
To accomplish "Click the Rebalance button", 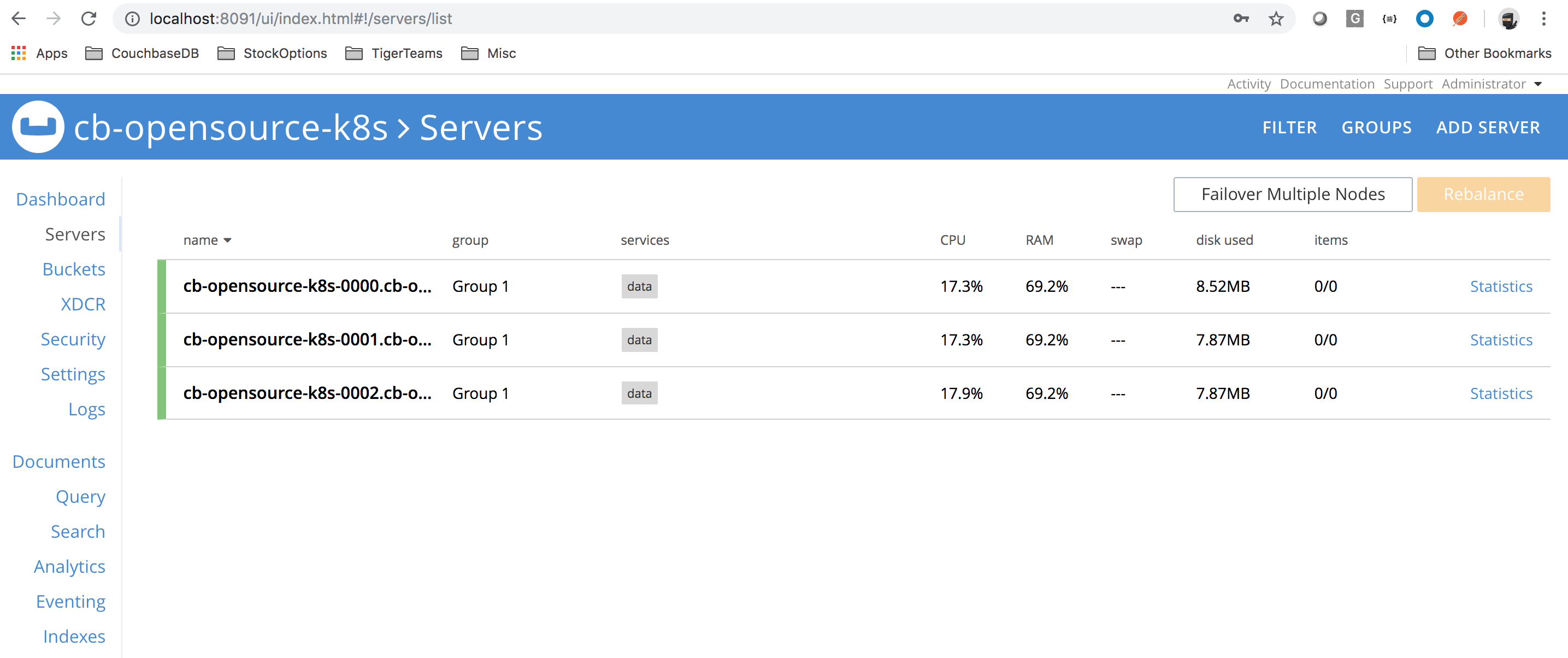I will click(1483, 194).
